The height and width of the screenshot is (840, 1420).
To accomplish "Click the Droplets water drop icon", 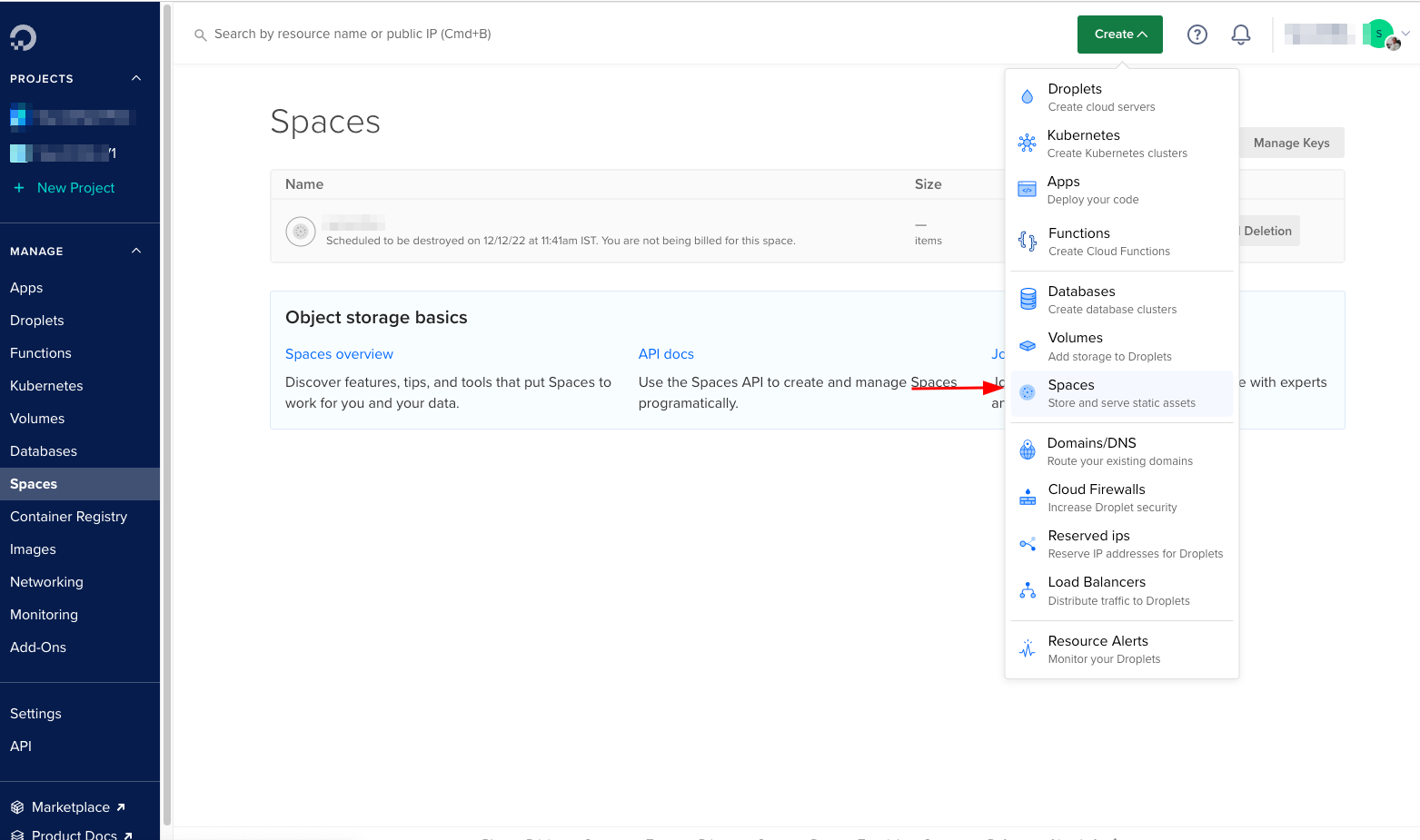I will click(x=1028, y=97).
